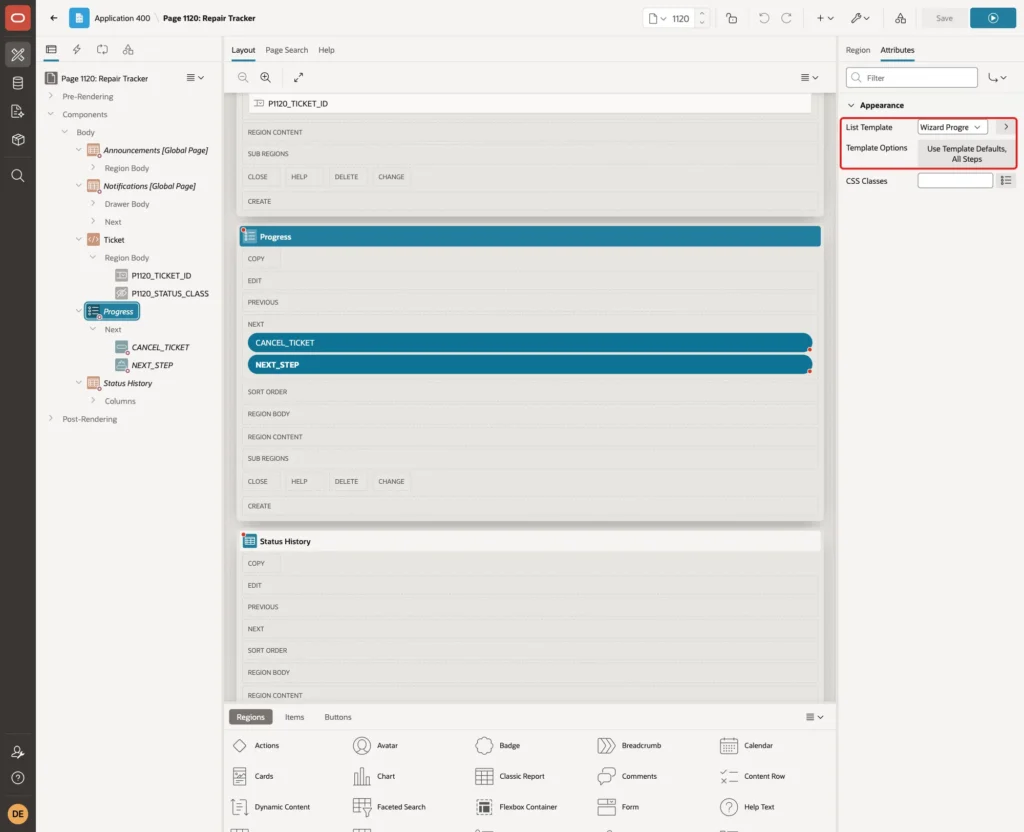Save and run the page
Screen dimensions: 1024x832
(993, 18)
